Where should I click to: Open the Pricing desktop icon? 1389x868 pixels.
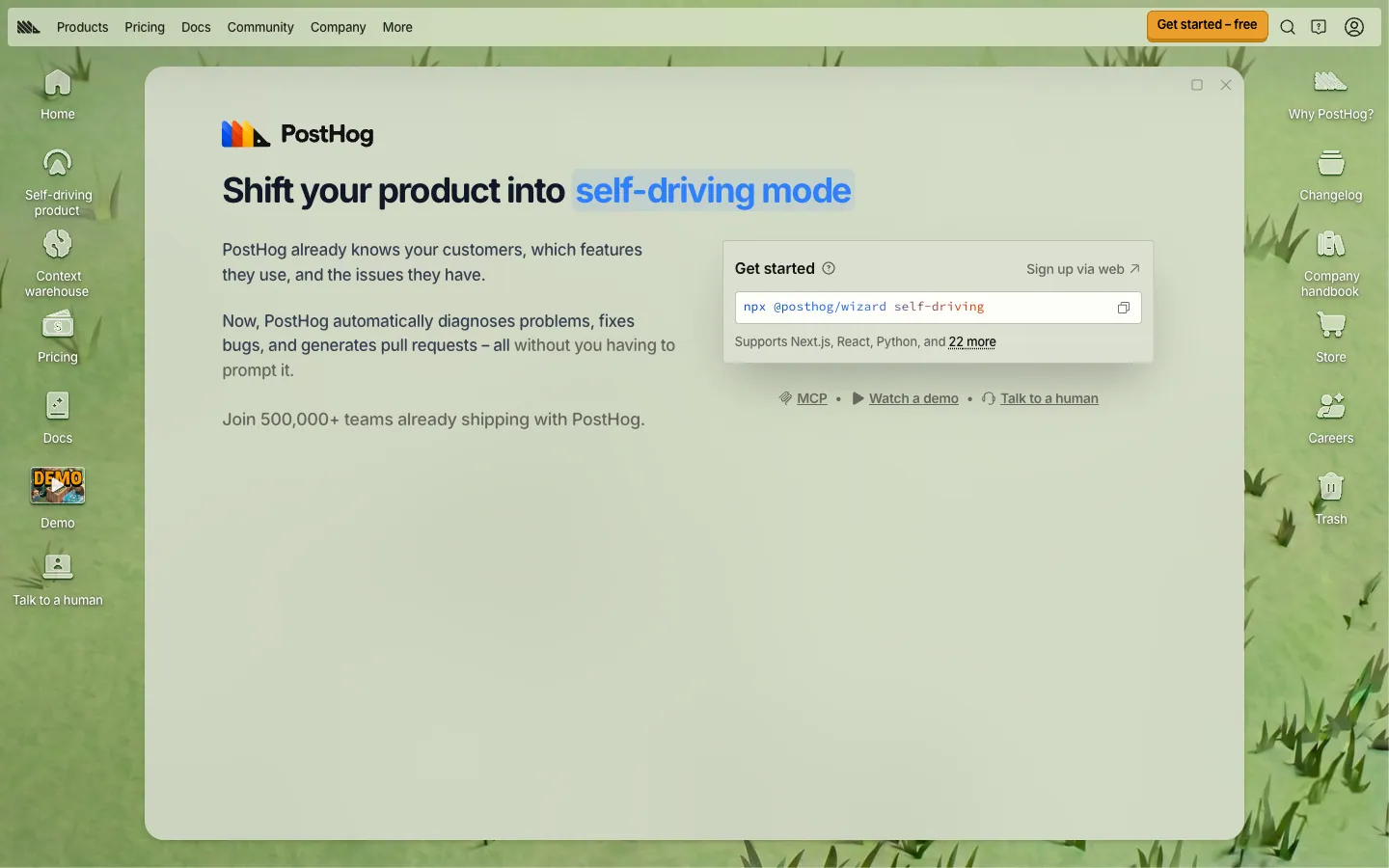58,337
